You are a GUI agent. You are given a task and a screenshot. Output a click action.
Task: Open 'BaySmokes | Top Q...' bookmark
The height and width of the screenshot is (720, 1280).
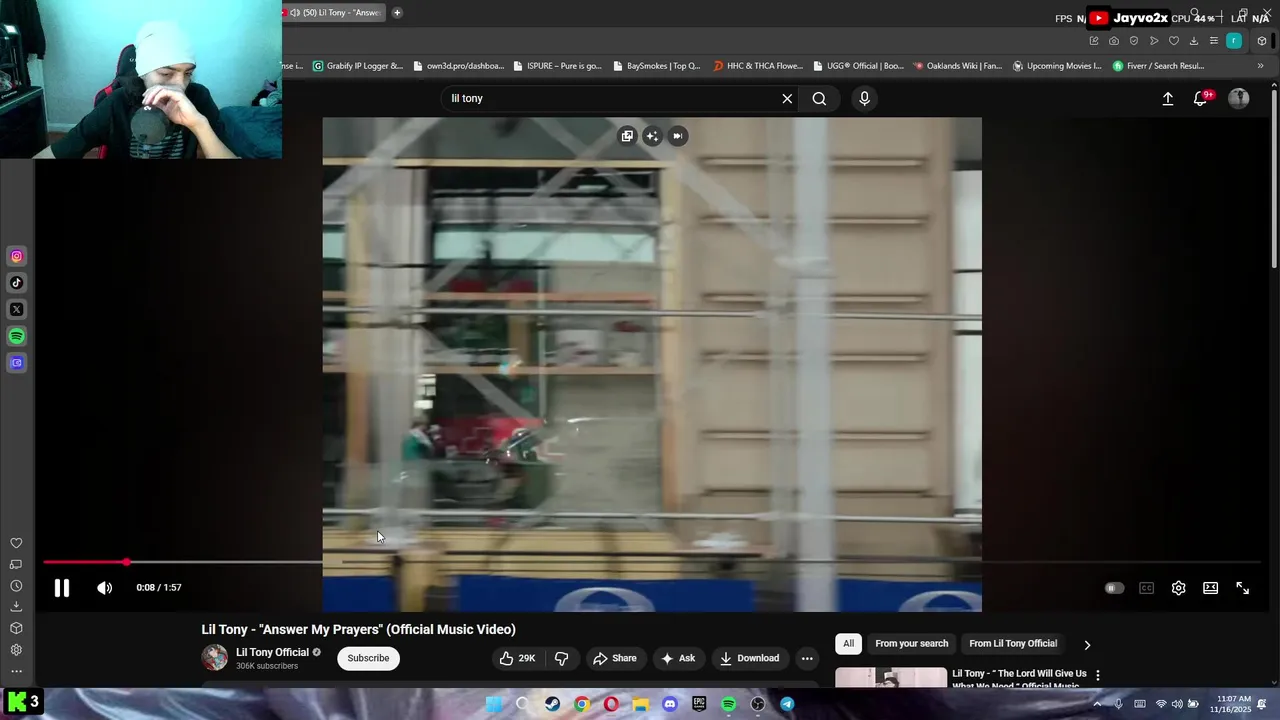[x=656, y=66]
